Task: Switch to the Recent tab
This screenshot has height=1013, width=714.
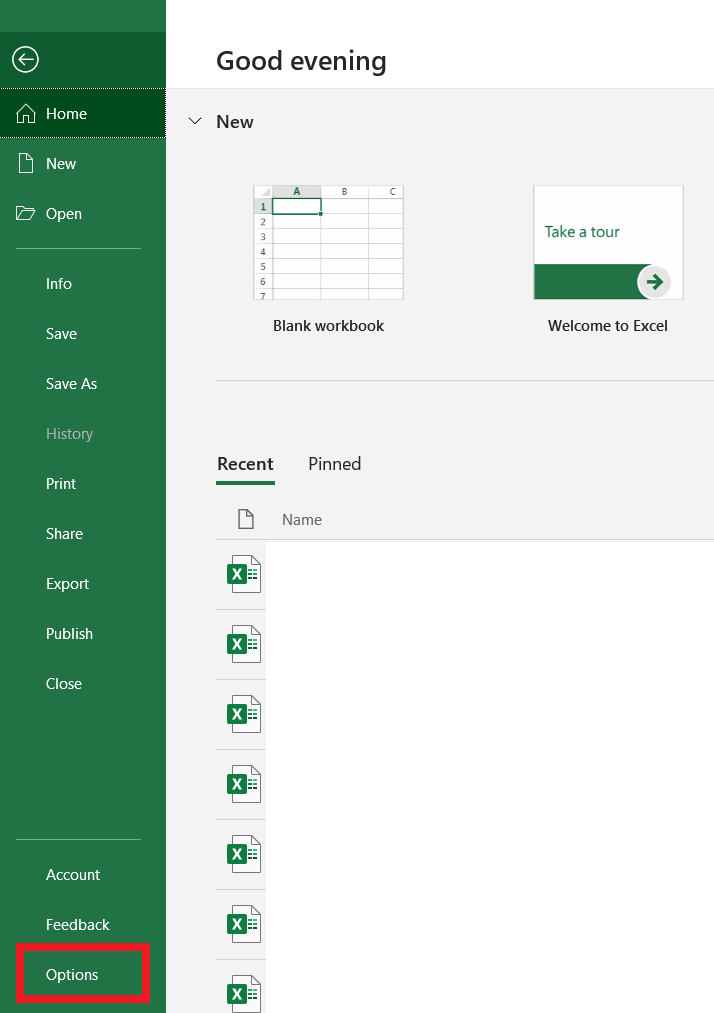Action: 246,464
